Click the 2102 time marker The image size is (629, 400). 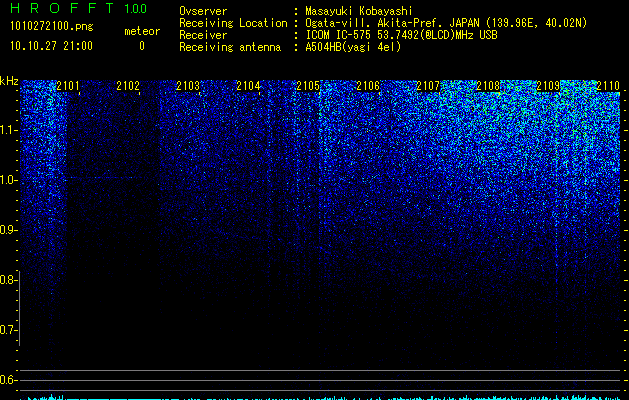pos(128,86)
